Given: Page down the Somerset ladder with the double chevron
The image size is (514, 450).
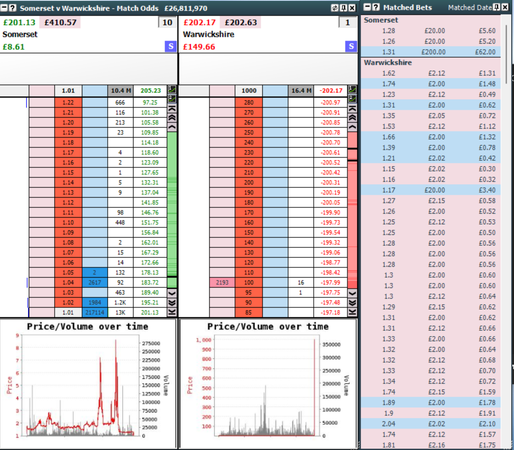Looking at the screenshot, I should pyautogui.click(x=172, y=303).
